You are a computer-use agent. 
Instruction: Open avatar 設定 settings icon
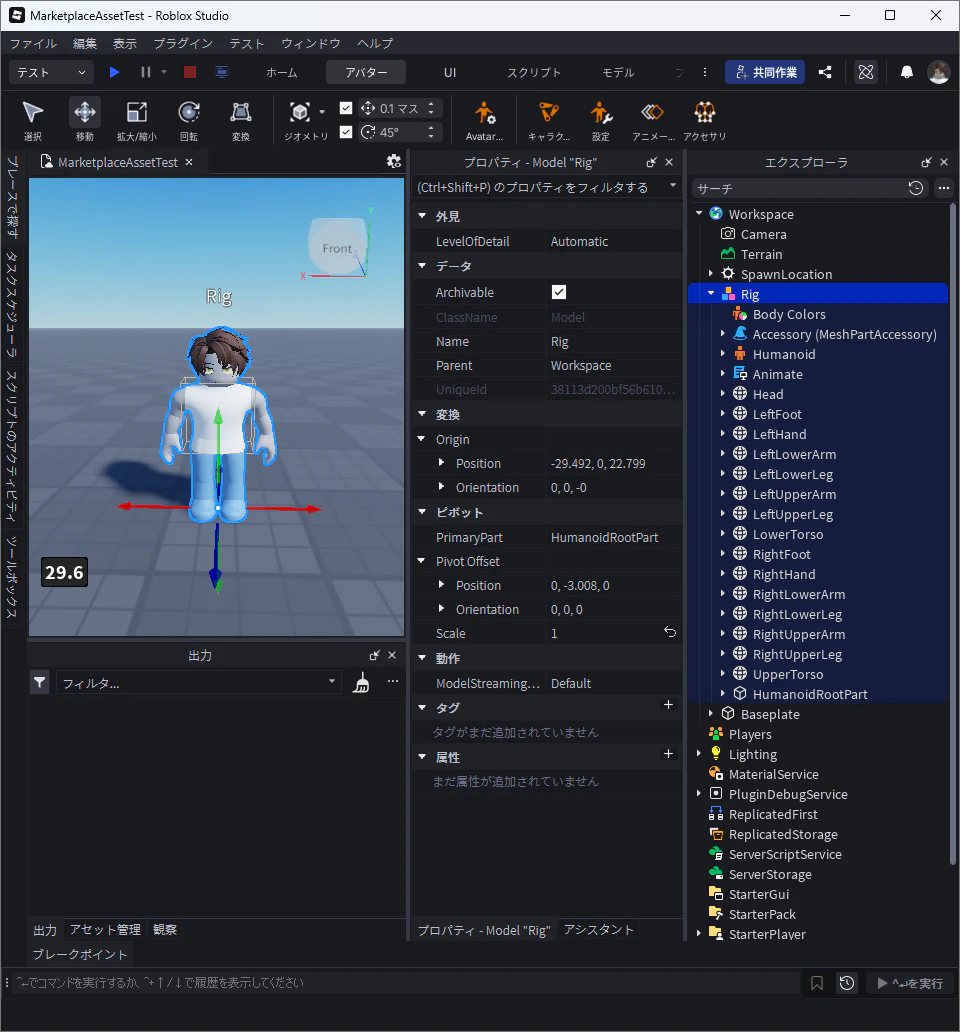[601, 120]
